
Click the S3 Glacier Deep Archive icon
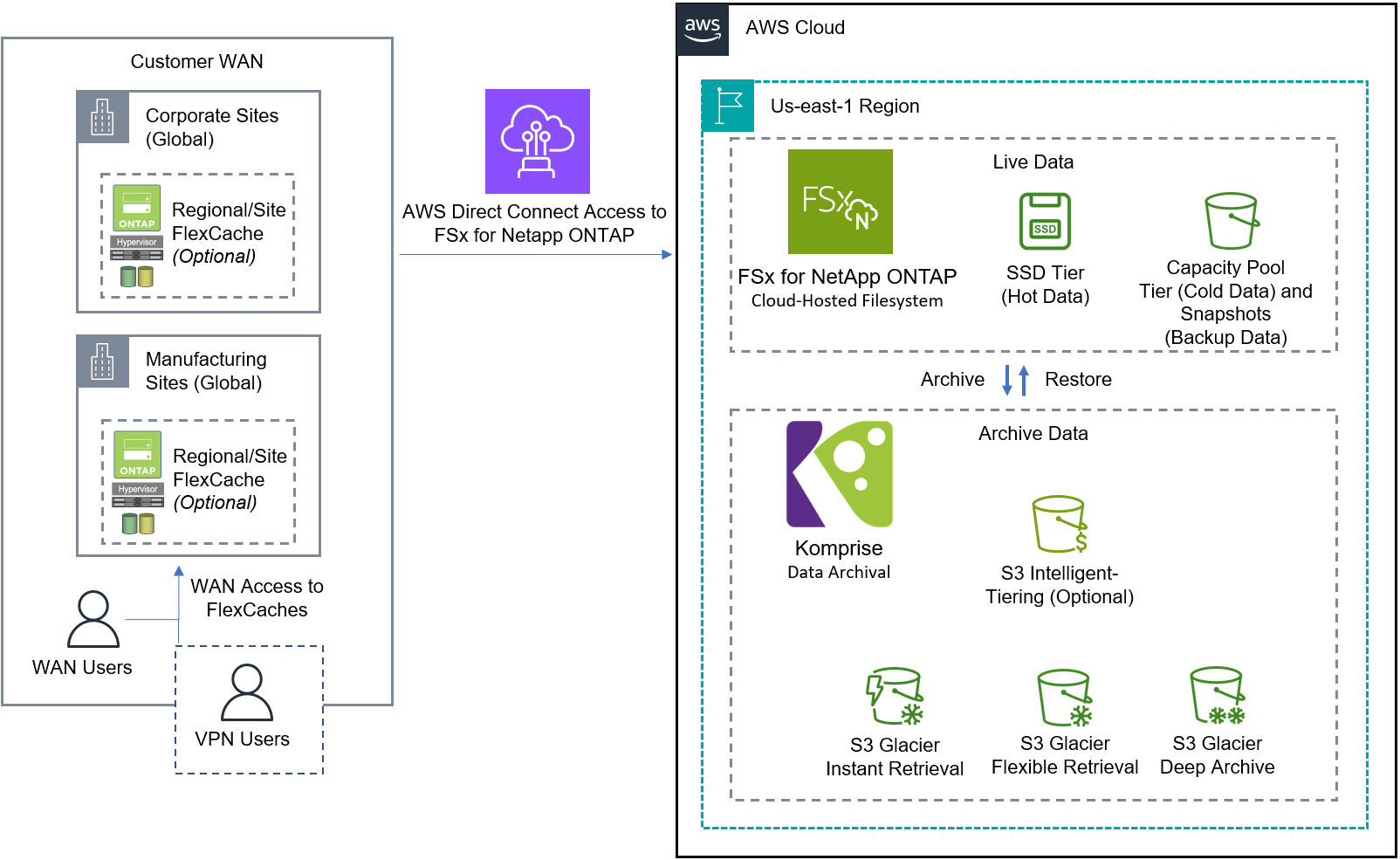(1217, 696)
